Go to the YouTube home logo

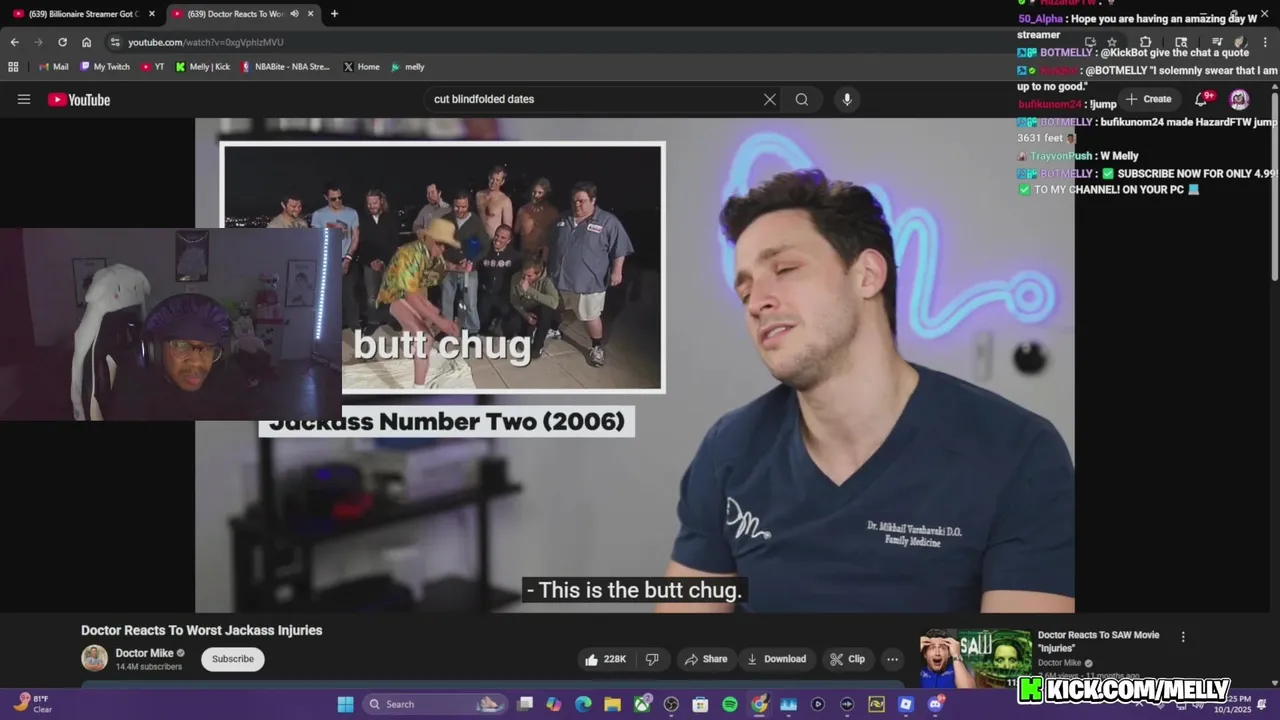79,99
